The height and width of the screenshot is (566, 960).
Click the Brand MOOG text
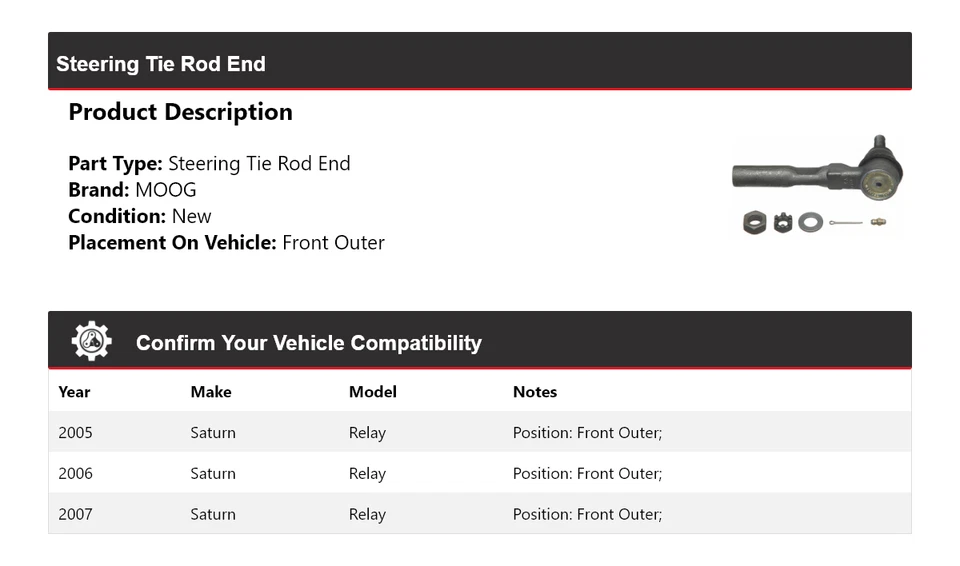(x=132, y=190)
